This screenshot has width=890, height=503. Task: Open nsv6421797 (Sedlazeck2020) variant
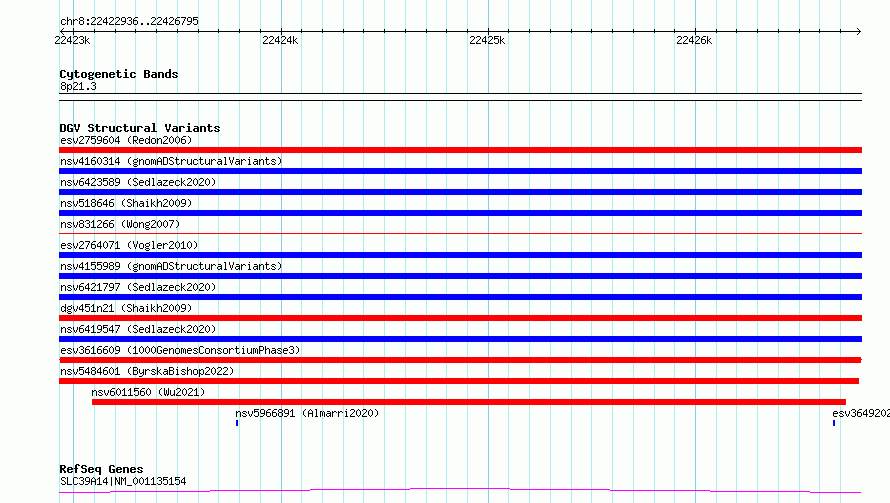point(138,287)
